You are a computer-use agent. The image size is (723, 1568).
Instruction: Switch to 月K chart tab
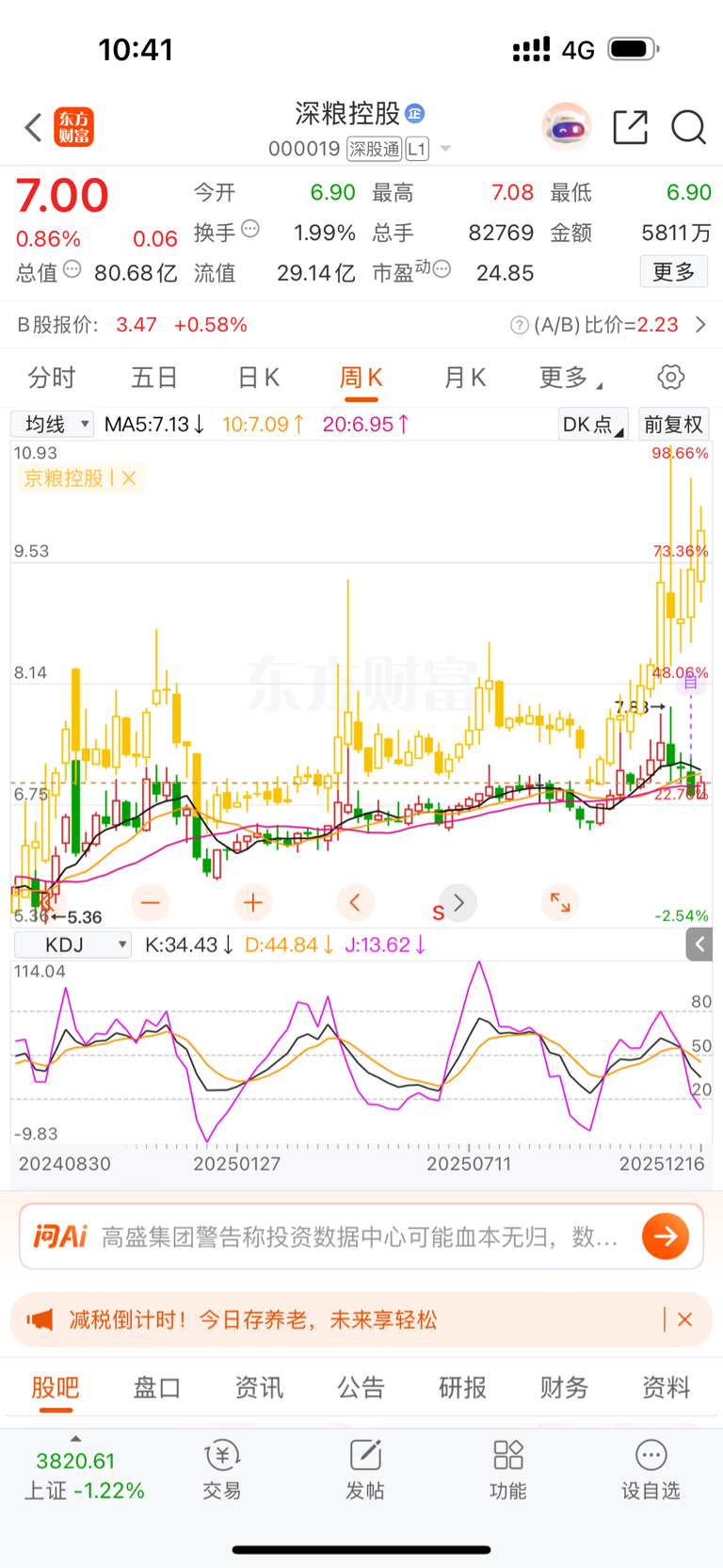pyautogui.click(x=464, y=378)
